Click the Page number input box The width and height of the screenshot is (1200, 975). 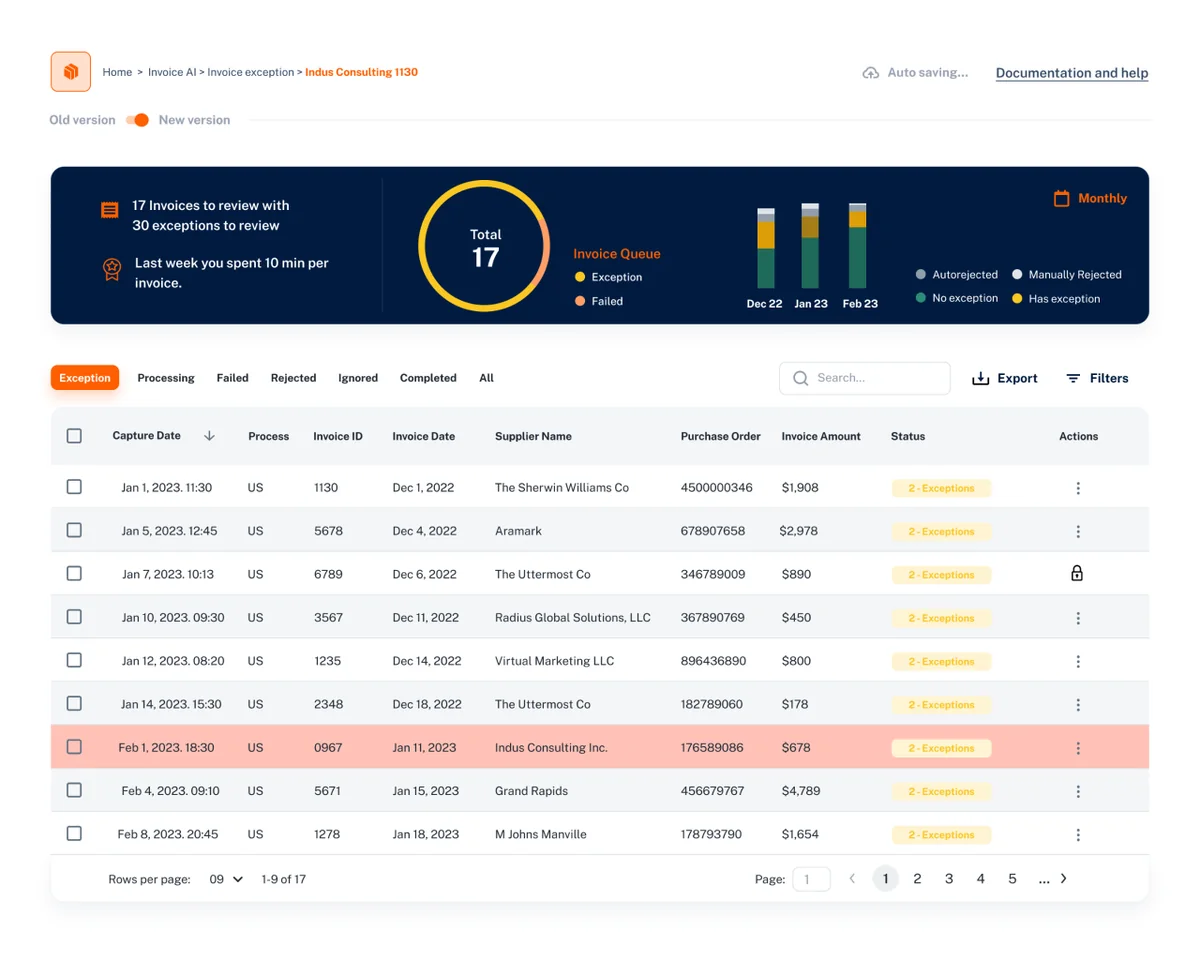click(x=811, y=879)
